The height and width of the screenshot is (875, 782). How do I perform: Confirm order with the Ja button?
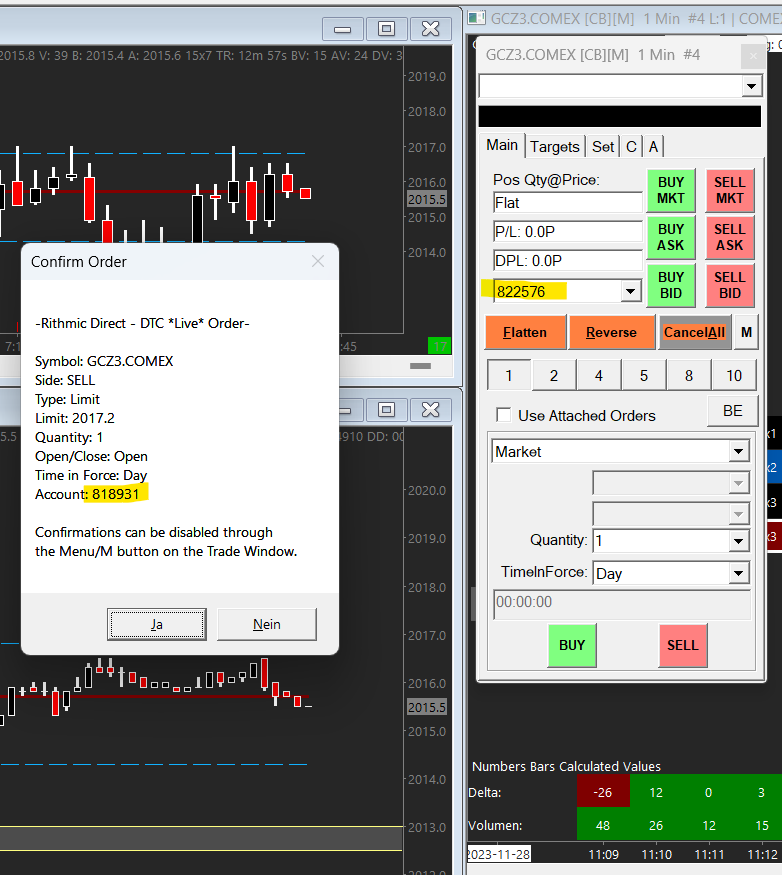(156, 624)
